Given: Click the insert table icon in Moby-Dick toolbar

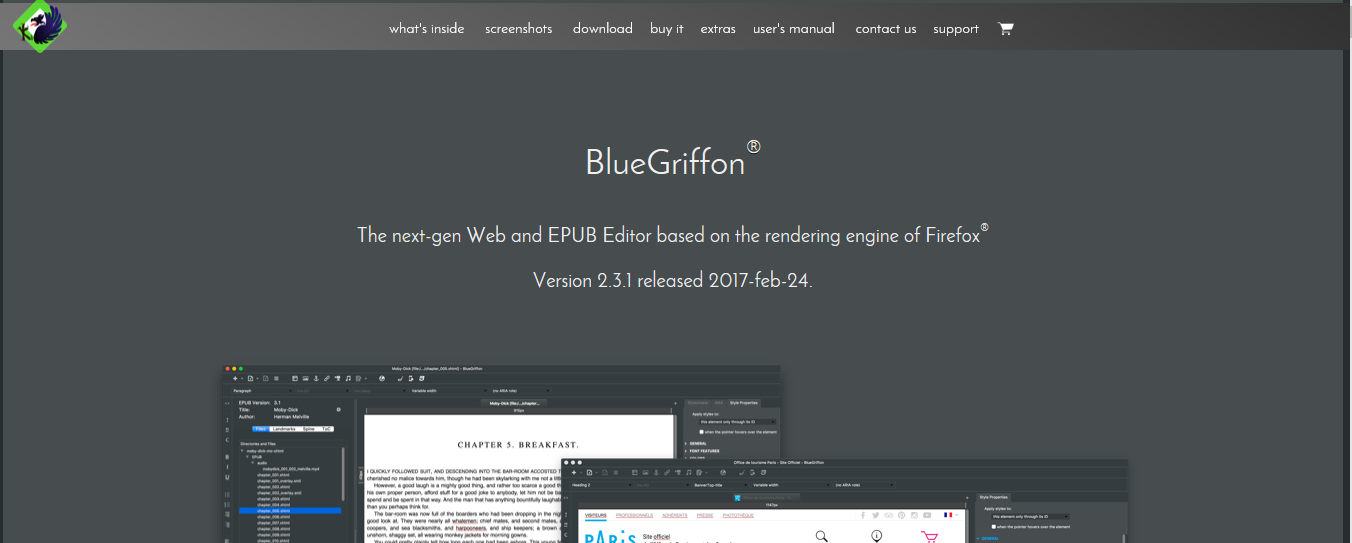Looking at the screenshot, I should 295,378.
